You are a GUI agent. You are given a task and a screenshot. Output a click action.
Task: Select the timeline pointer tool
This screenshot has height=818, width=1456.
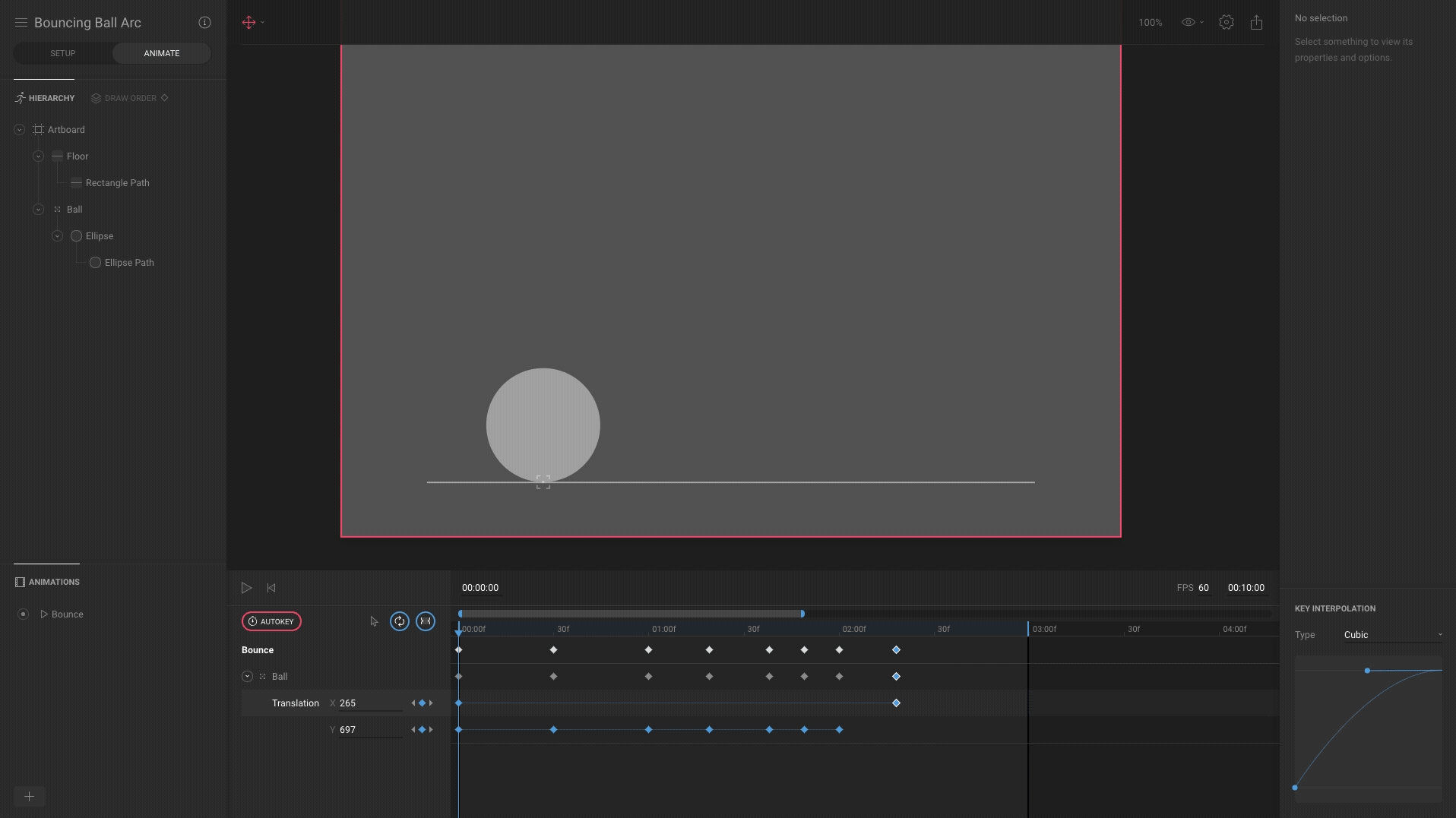pos(374,621)
